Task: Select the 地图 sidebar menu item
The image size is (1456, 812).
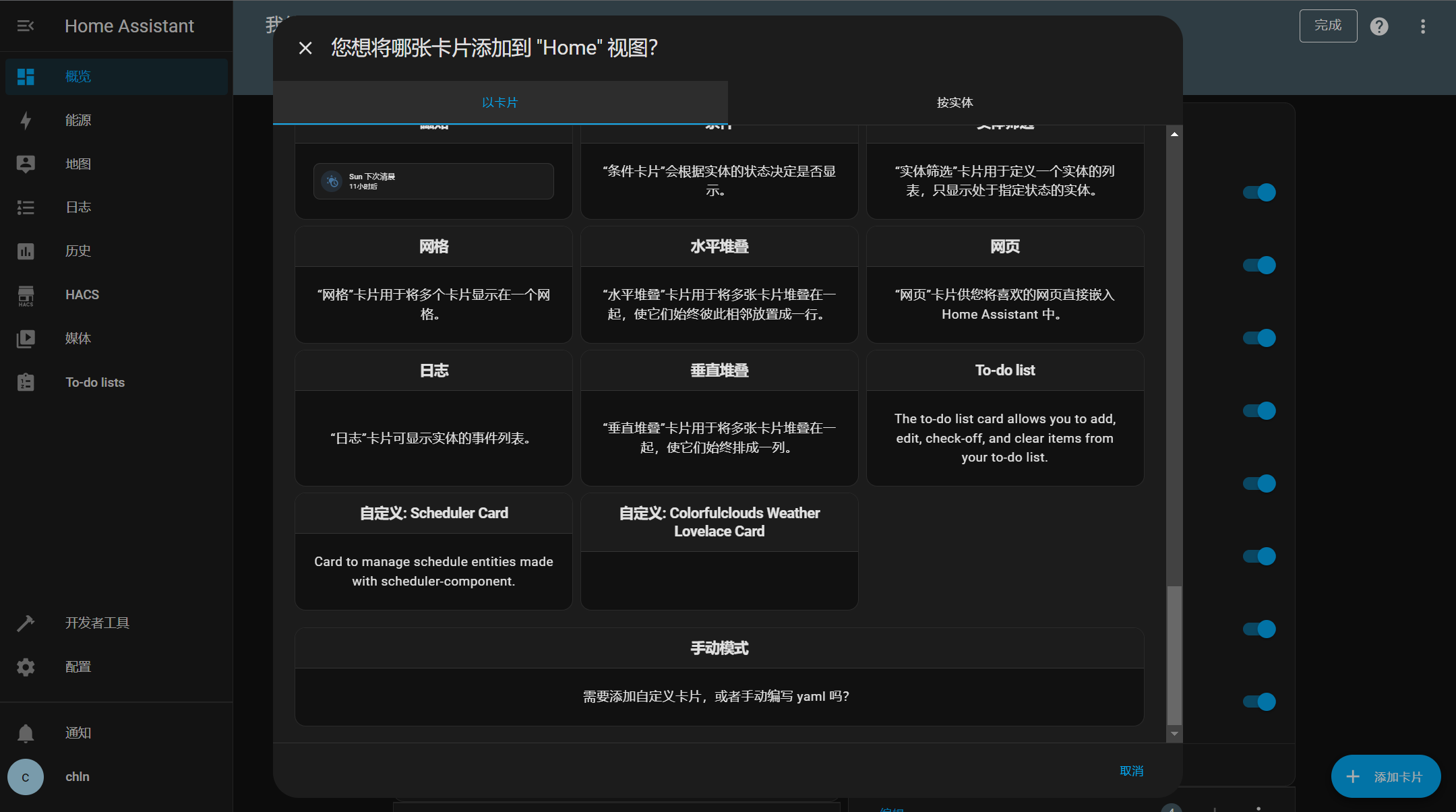Action: click(117, 164)
